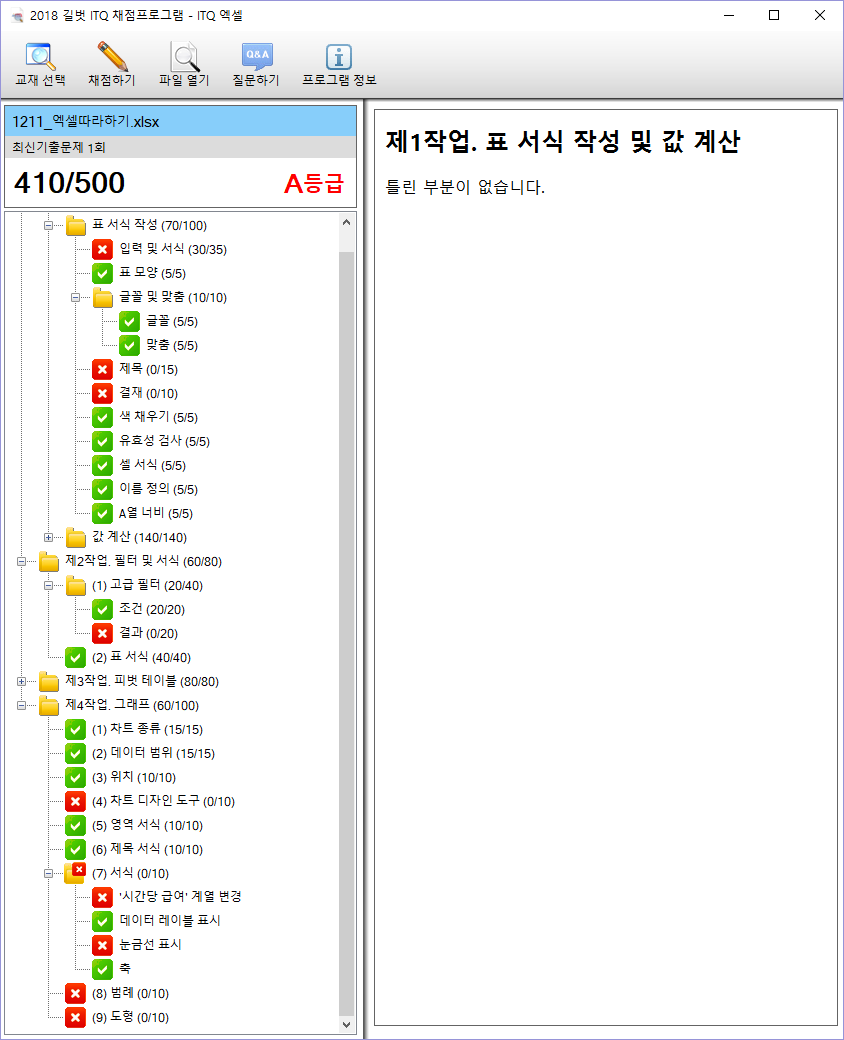Click the green check icon beside 표 모양
This screenshot has height=1040, width=844.
coord(102,273)
